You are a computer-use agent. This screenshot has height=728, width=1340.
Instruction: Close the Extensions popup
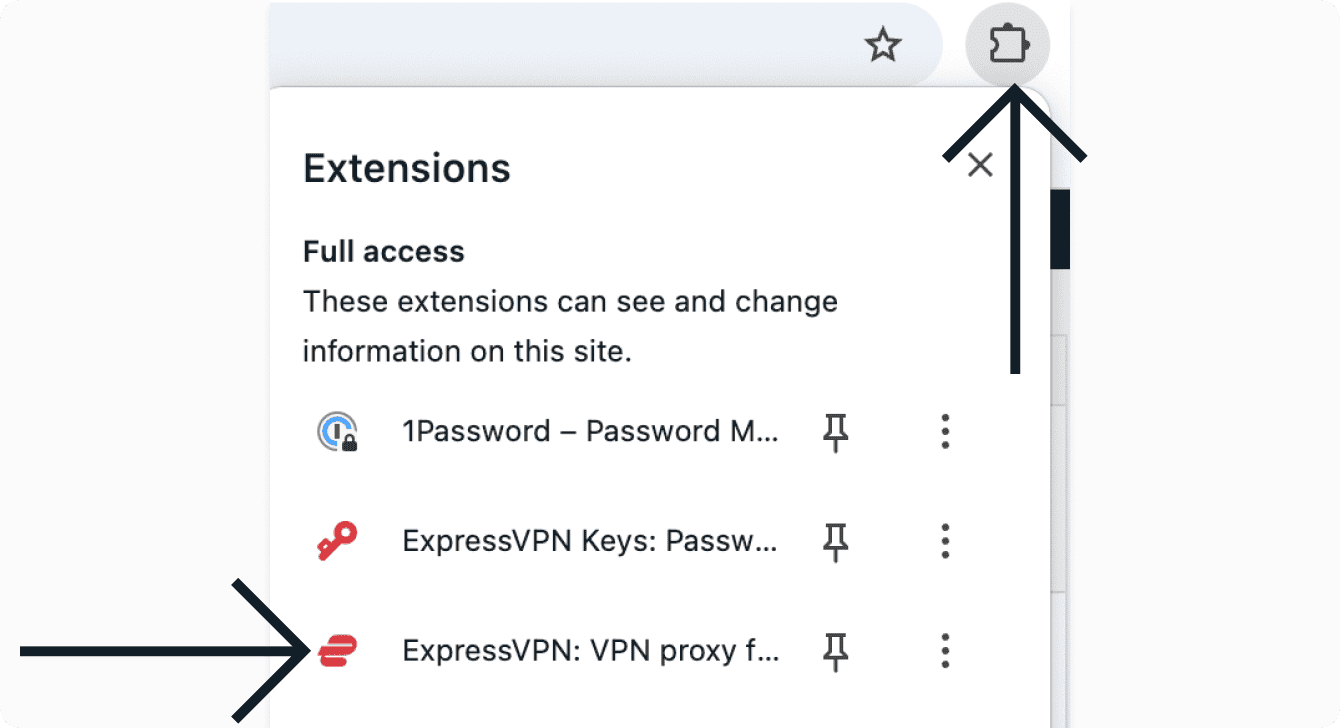click(x=980, y=166)
